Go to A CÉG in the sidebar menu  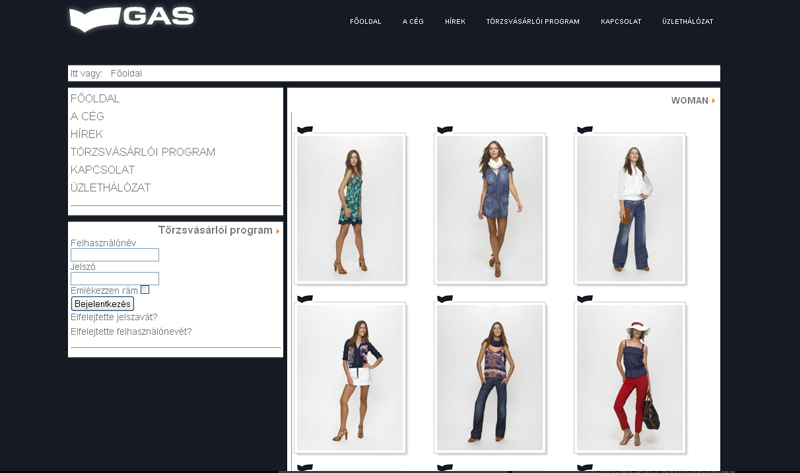point(87,116)
